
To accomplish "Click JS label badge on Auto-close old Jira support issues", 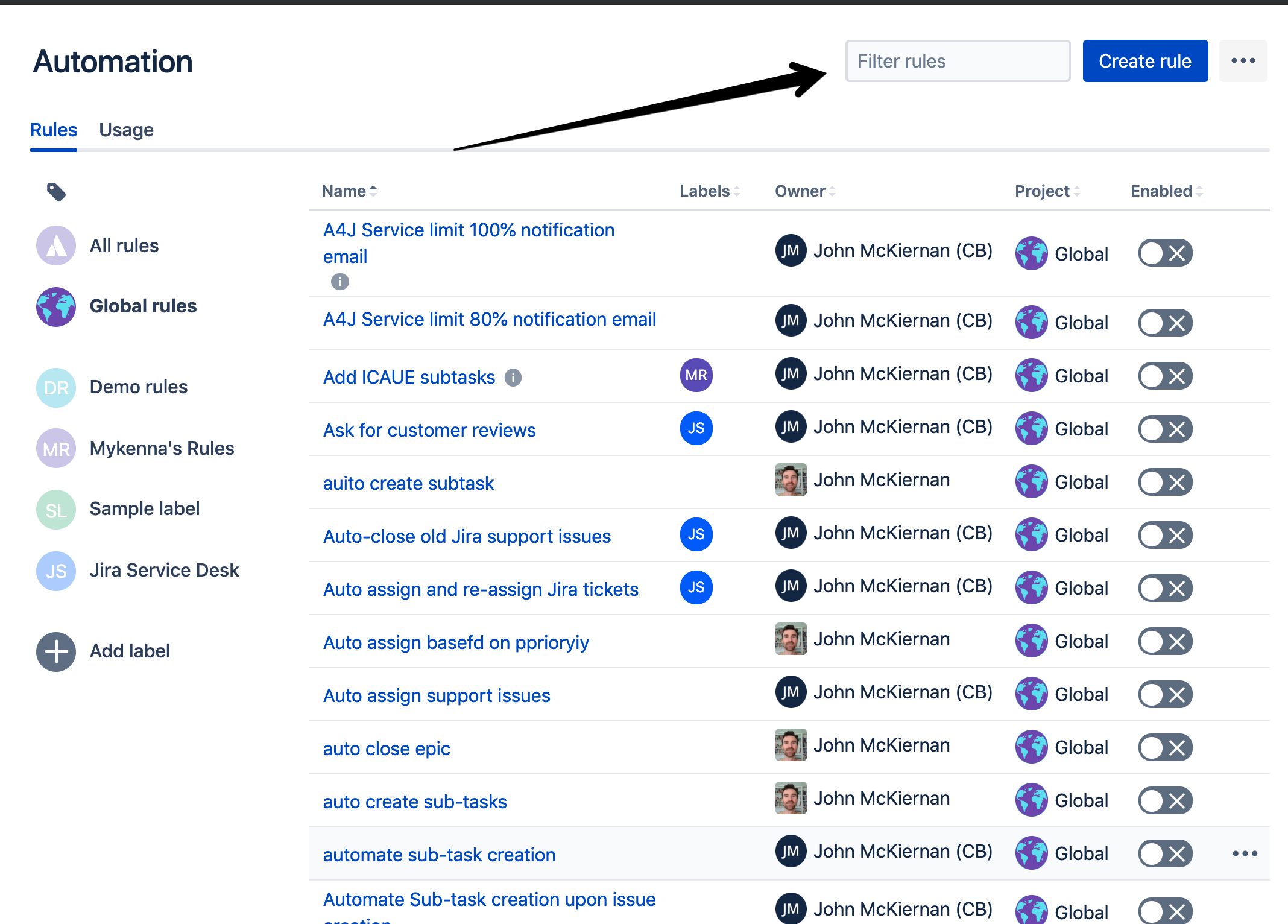I will click(x=696, y=534).
